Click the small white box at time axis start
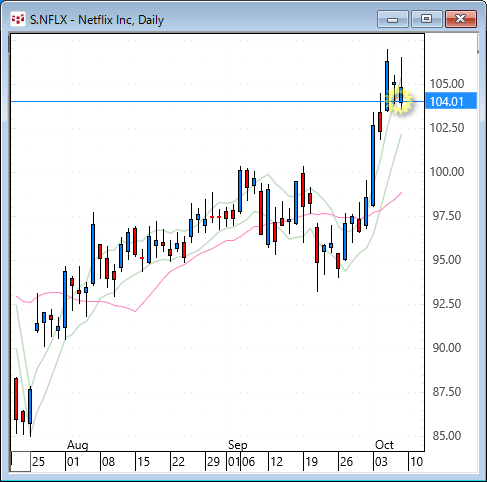 pos(21,462)
